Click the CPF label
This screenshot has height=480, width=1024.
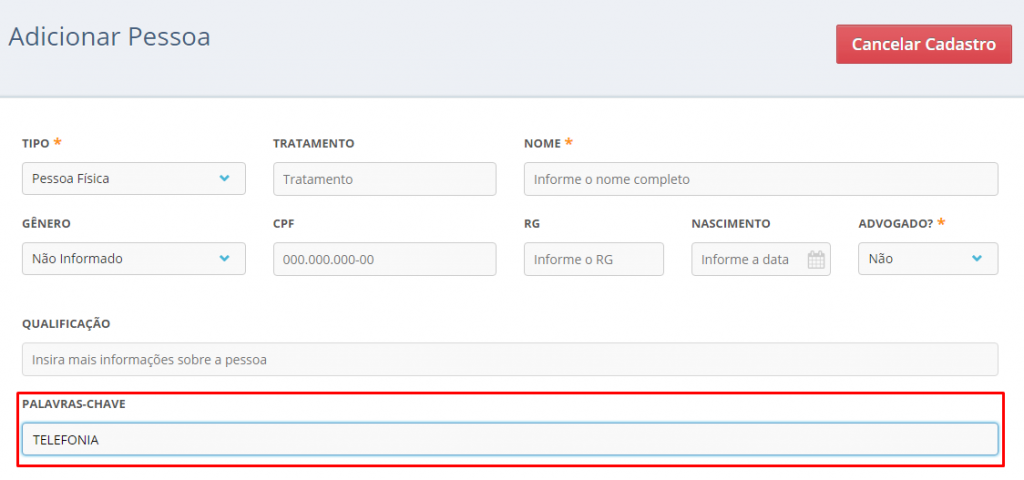point(284,224)
